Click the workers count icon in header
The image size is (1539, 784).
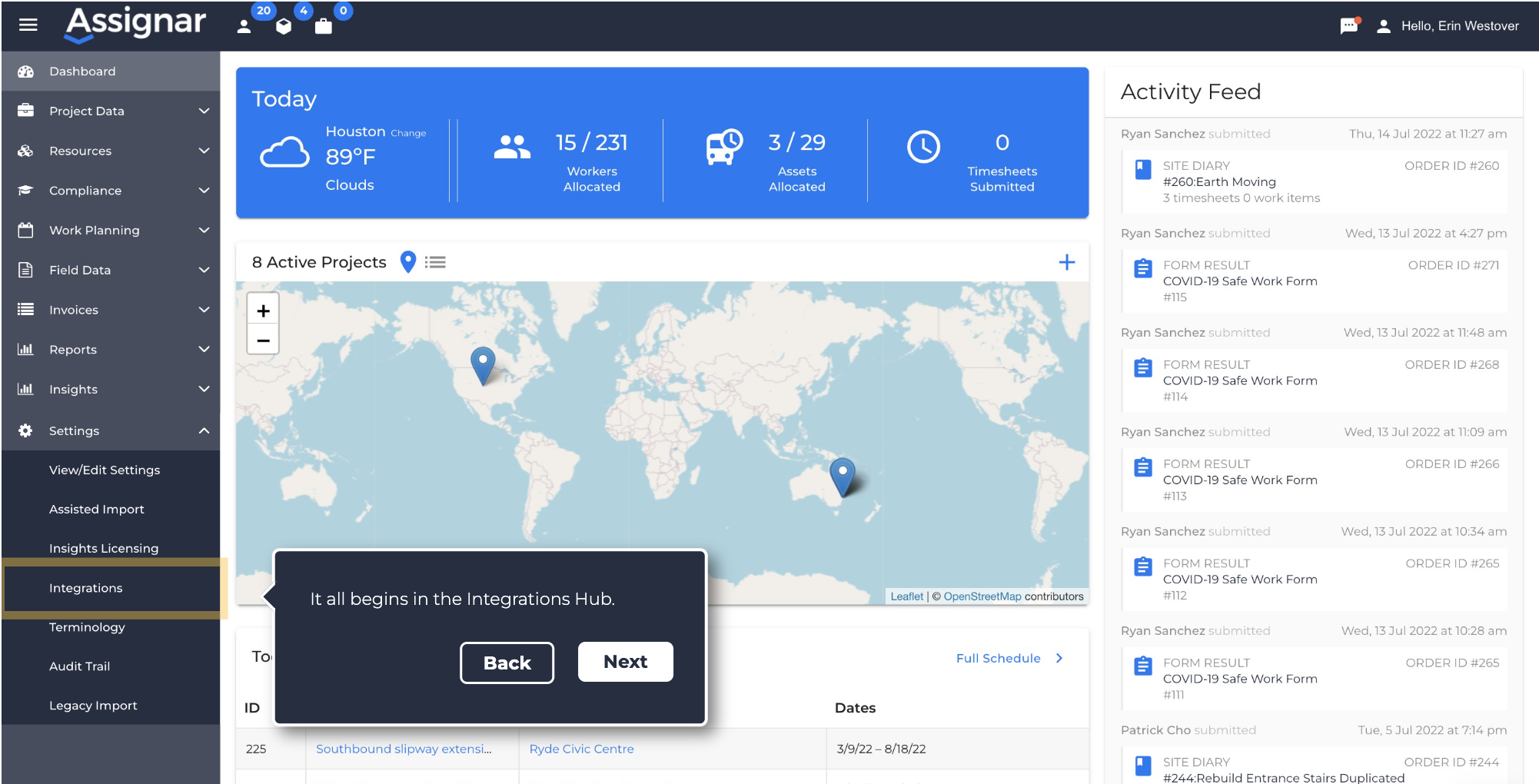point(244,27)
